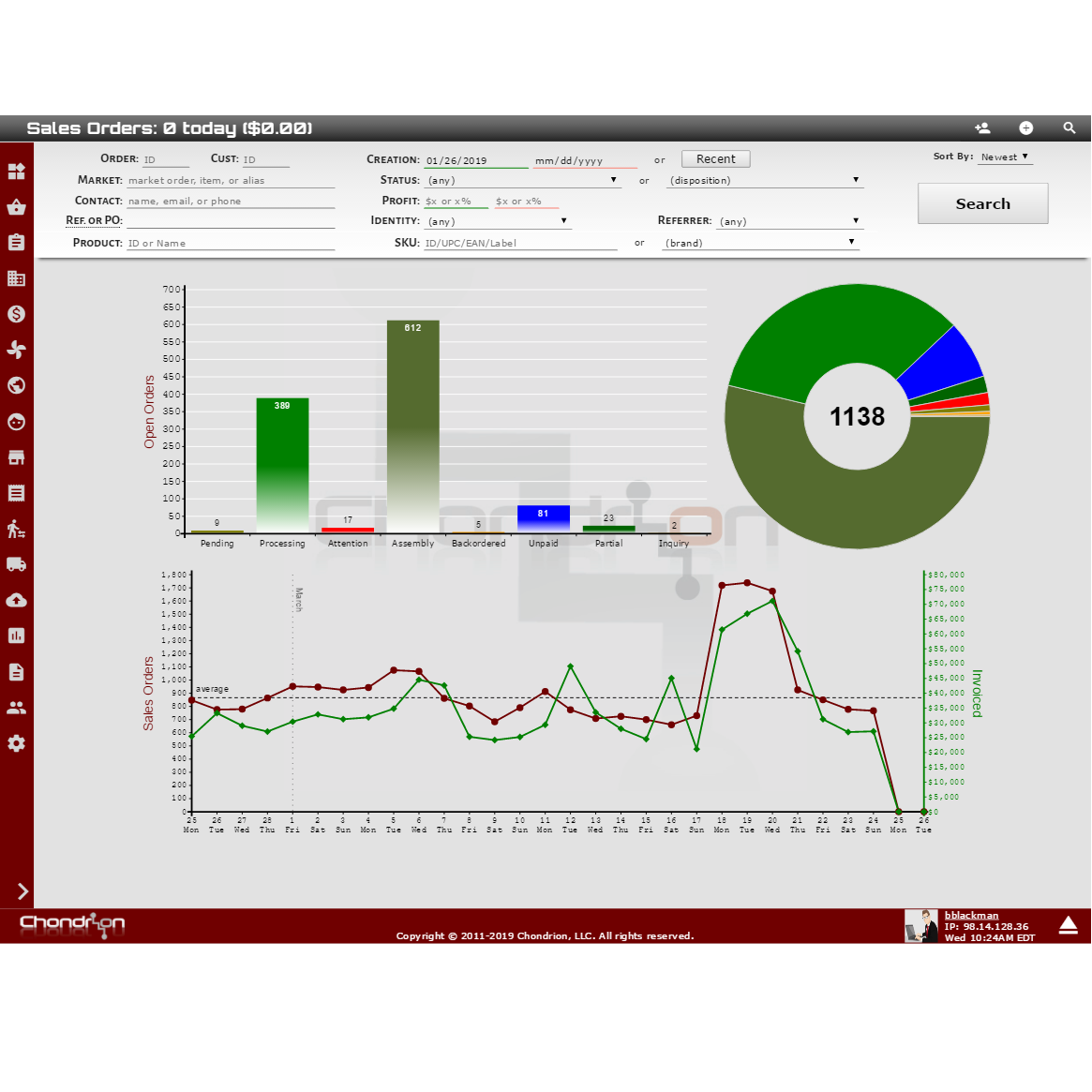Click the eject triangle icon in footer
The height and width of the screenshot is (1092, 1092).
pyautogui.click(x=1069, y=925)
